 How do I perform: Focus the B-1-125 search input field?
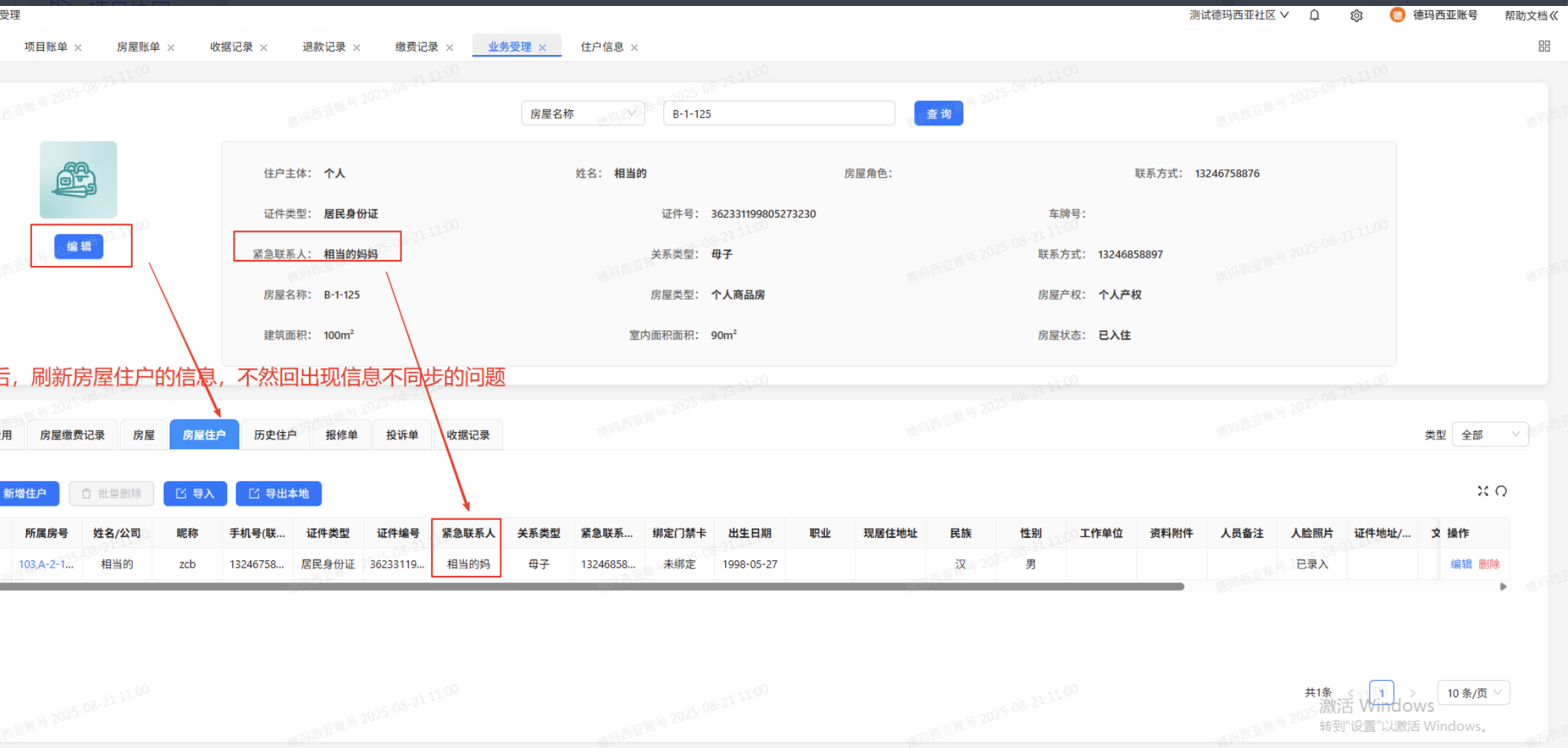pos(778,114)
